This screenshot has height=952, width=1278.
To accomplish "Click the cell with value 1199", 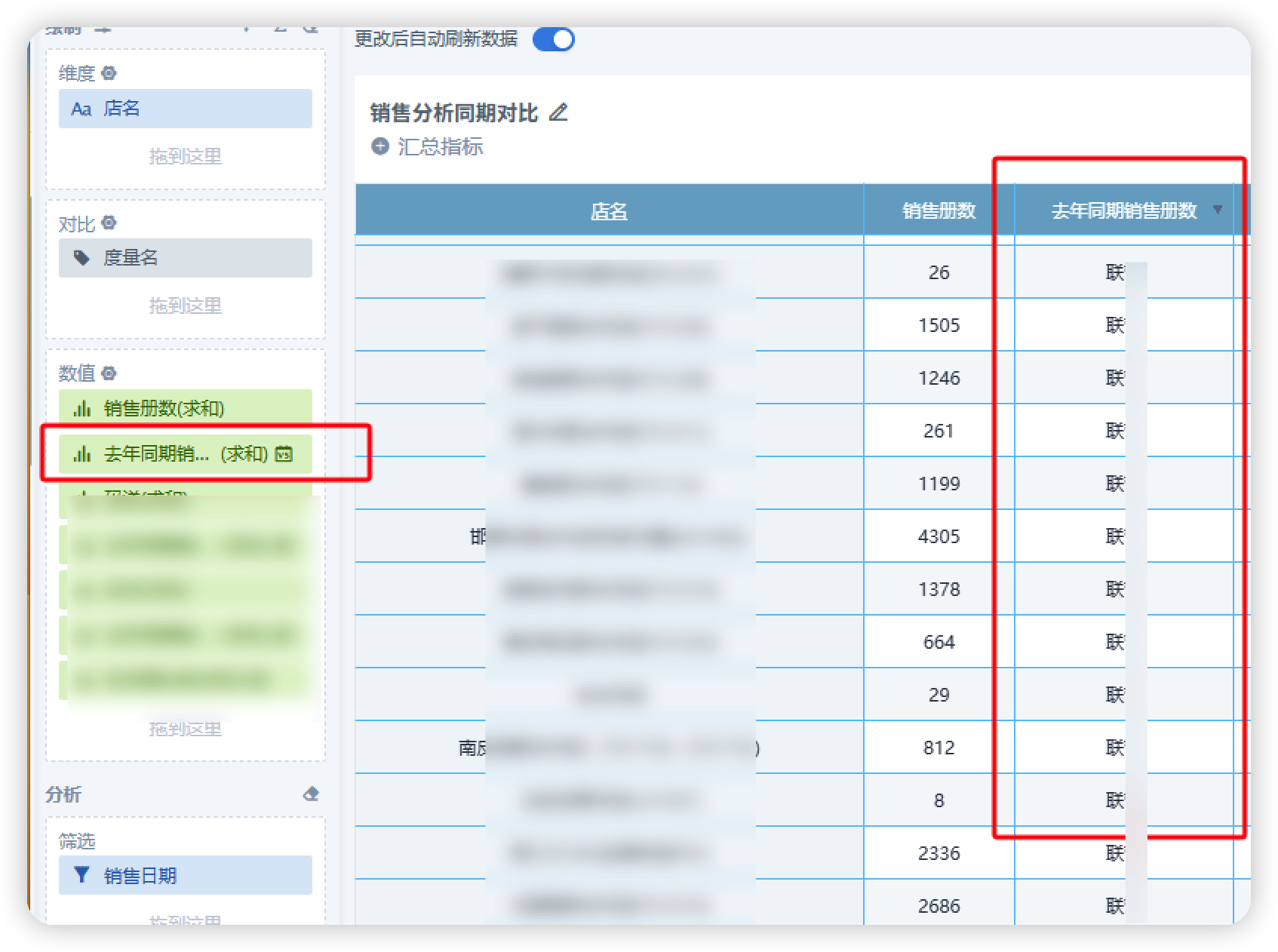I will [x=939, y=484].
